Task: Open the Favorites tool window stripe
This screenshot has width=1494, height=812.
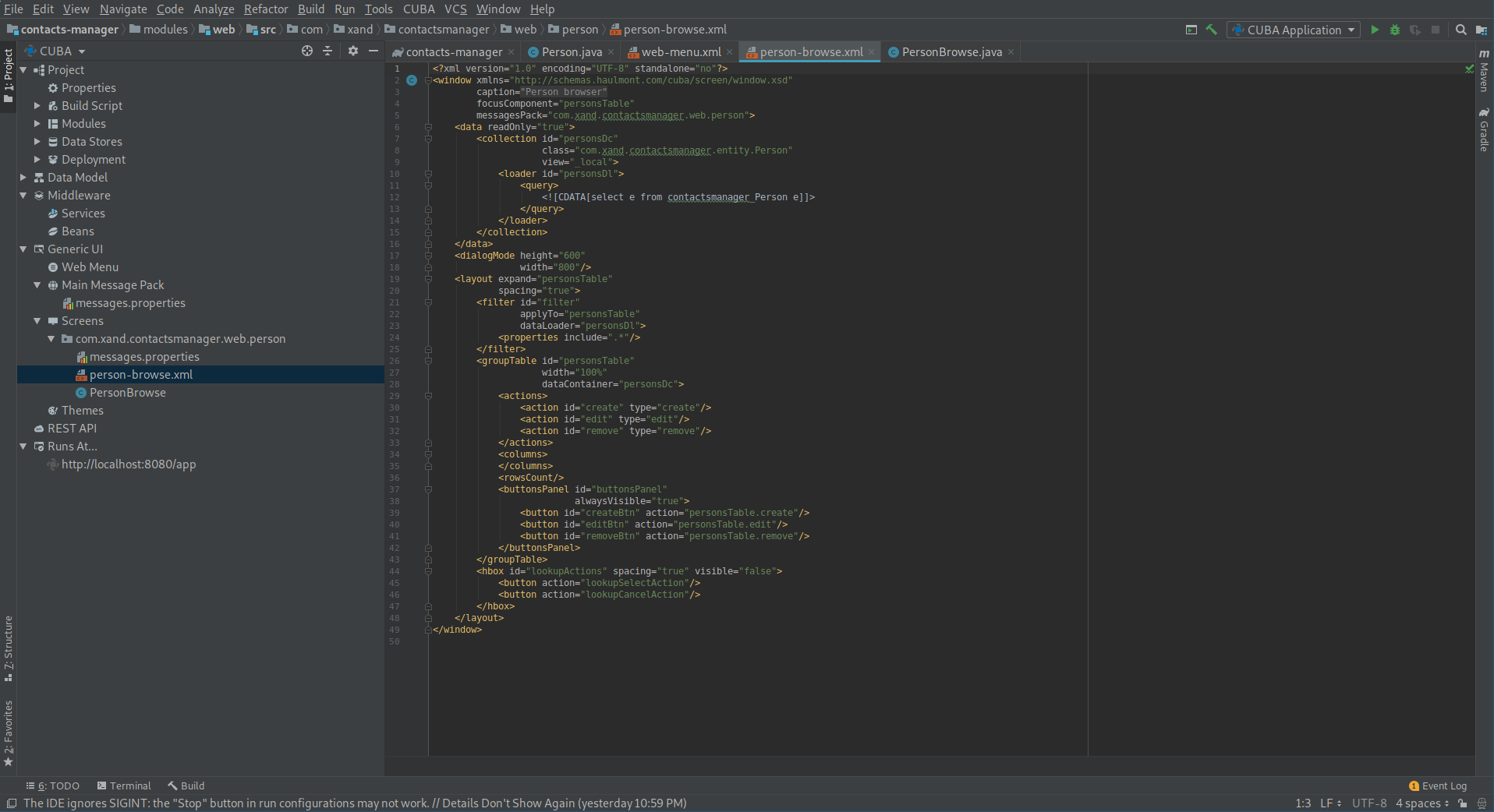Action: pos(9,733)
